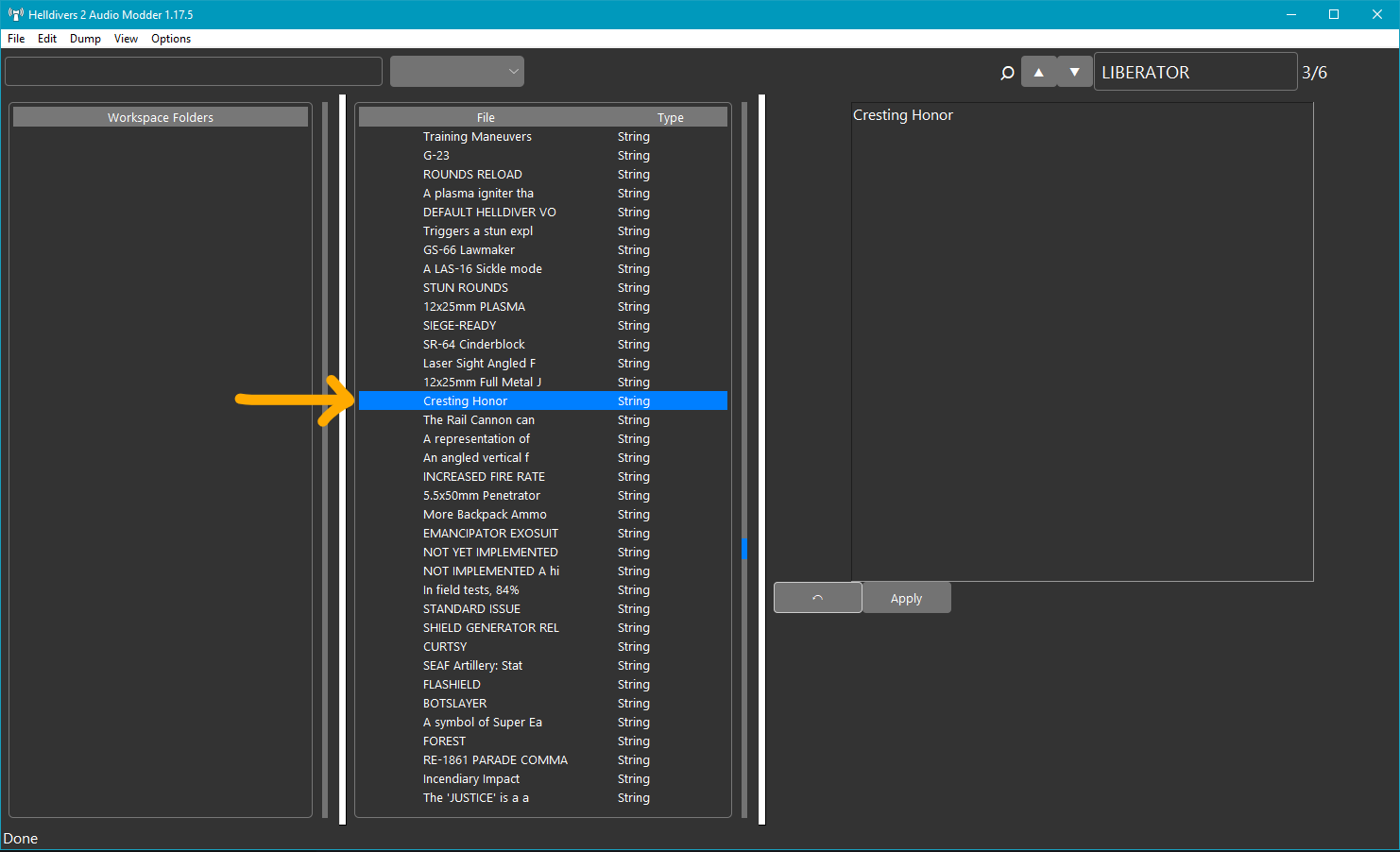The image size is (1400, 852).
Task: Select the 'GS-66 Lawmaker' row
Action: tap(469, 250)
